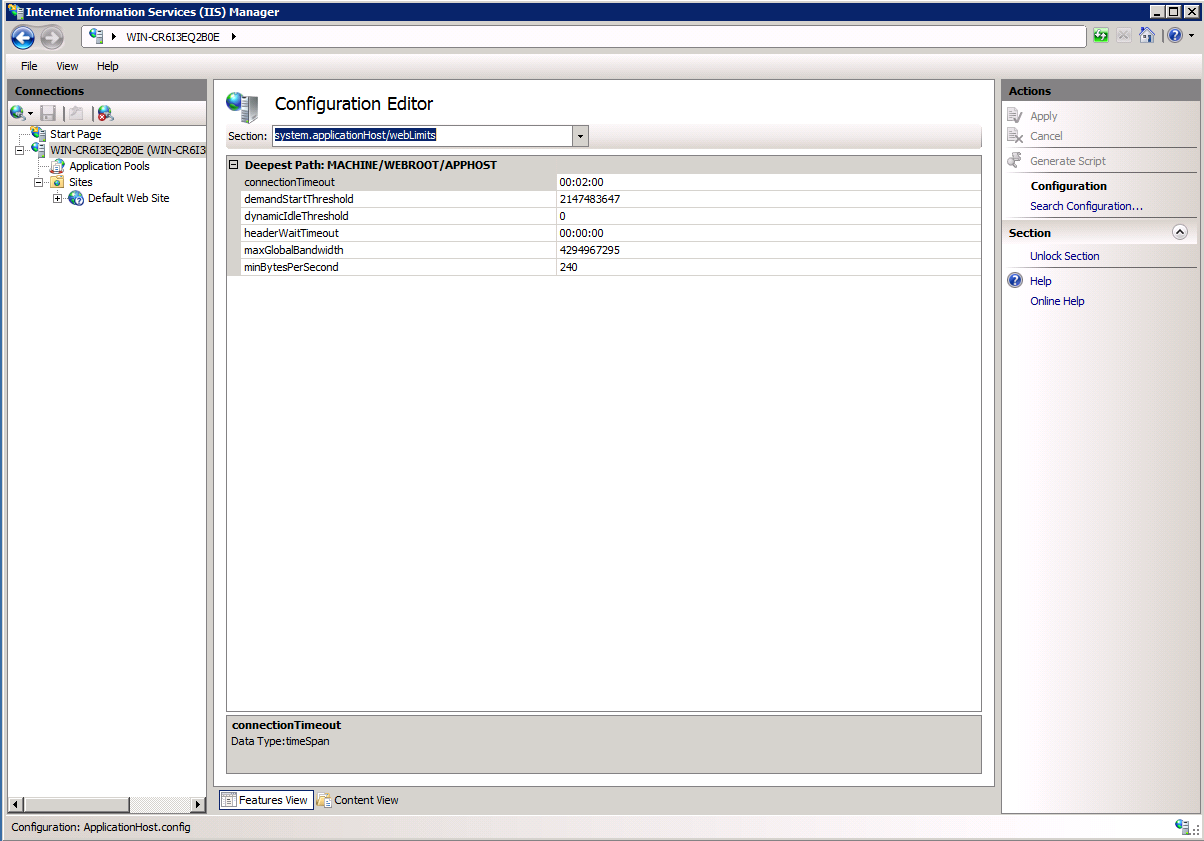Click the value 4294967295
Screen dimensions: 1204x841
point(589,250)
